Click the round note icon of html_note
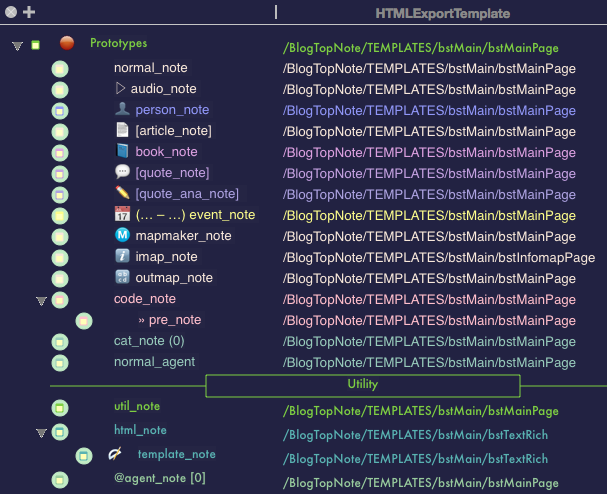This screenshot has width=607, height=494. [x=60, y=432]
